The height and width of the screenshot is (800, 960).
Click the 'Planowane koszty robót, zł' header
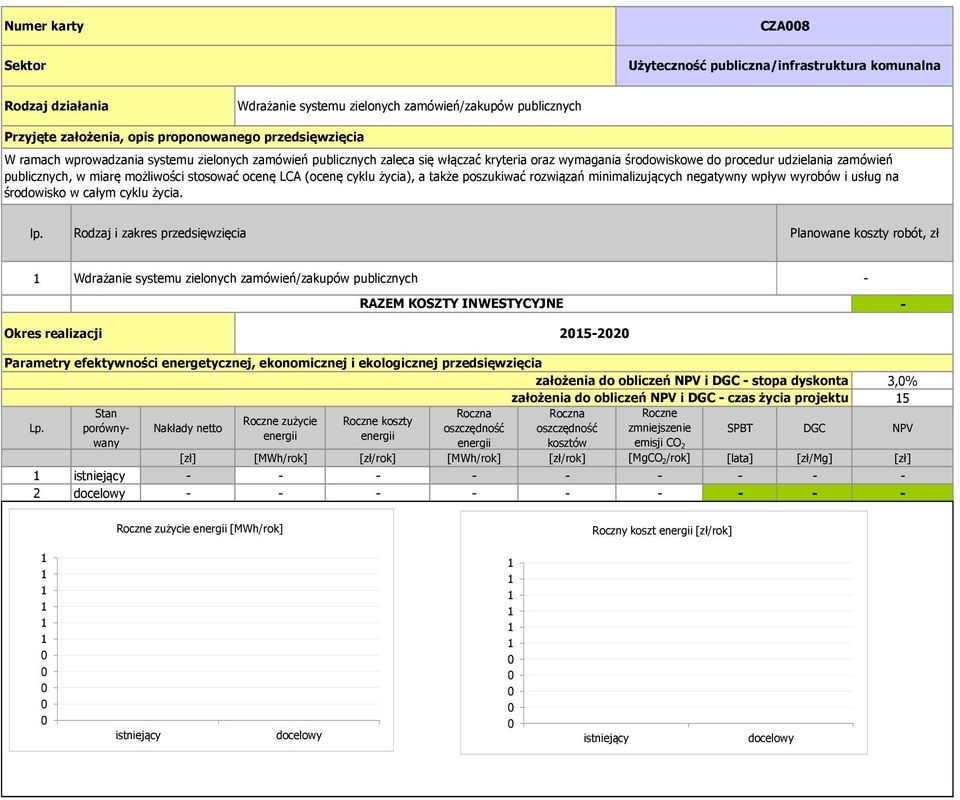point(864,233)
